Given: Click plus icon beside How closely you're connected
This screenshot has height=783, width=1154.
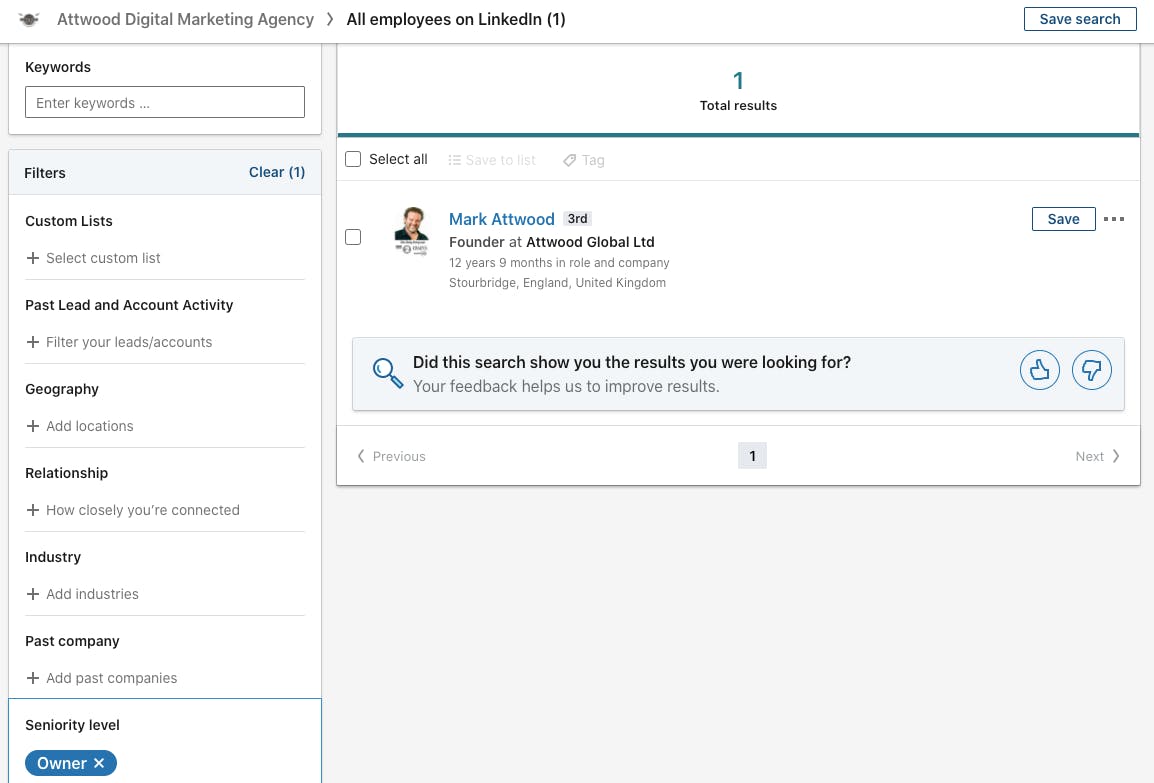Looking at the screenshot, I should tap(32, 510).
